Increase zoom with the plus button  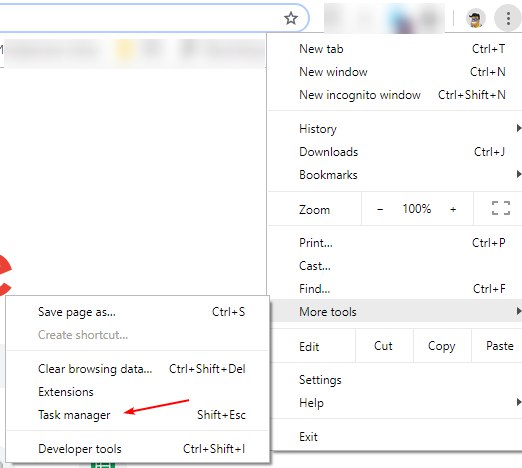point(453,209)
